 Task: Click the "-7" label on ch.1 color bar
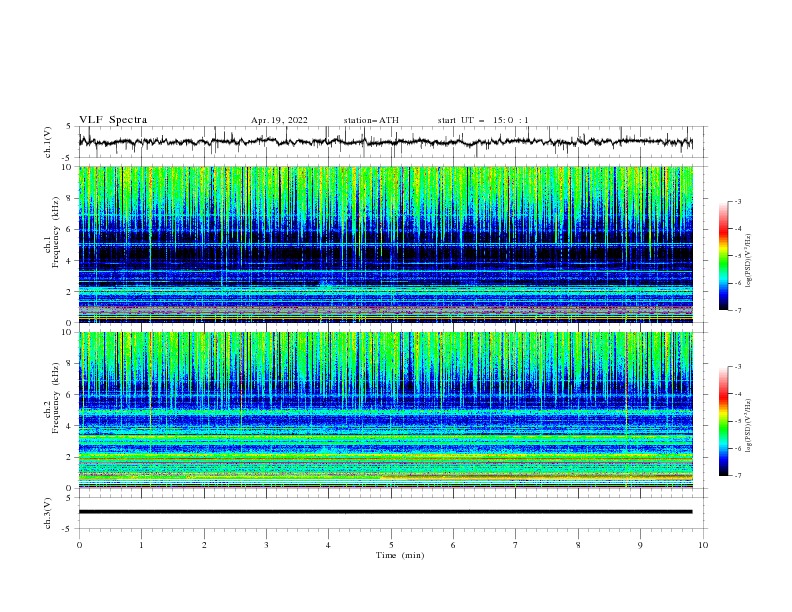(738, 310)
